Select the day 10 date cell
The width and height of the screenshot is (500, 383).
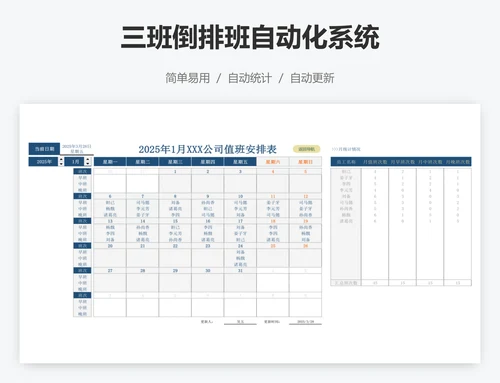tap(240, 196)
